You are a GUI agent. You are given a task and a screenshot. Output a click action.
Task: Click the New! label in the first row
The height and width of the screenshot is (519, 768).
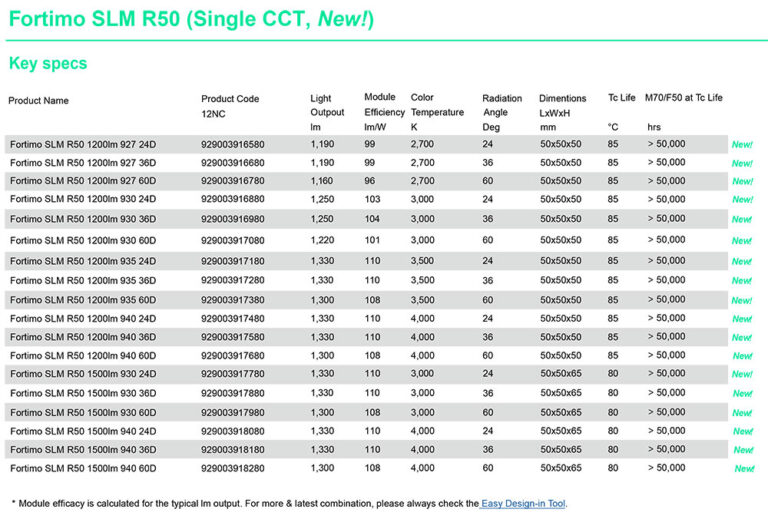[x=742, y=145]
